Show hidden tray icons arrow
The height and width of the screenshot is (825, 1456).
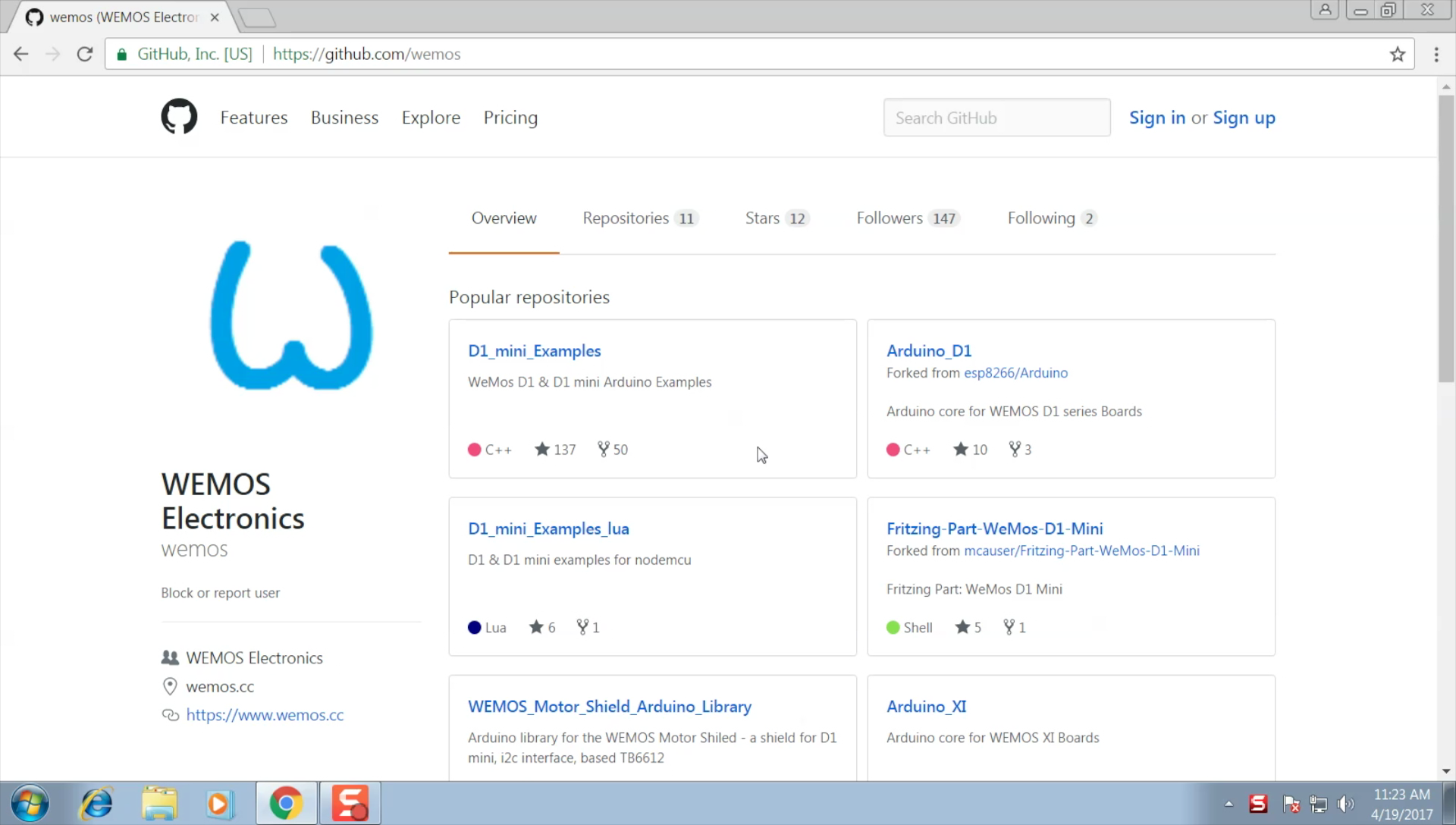[1228, 804]
